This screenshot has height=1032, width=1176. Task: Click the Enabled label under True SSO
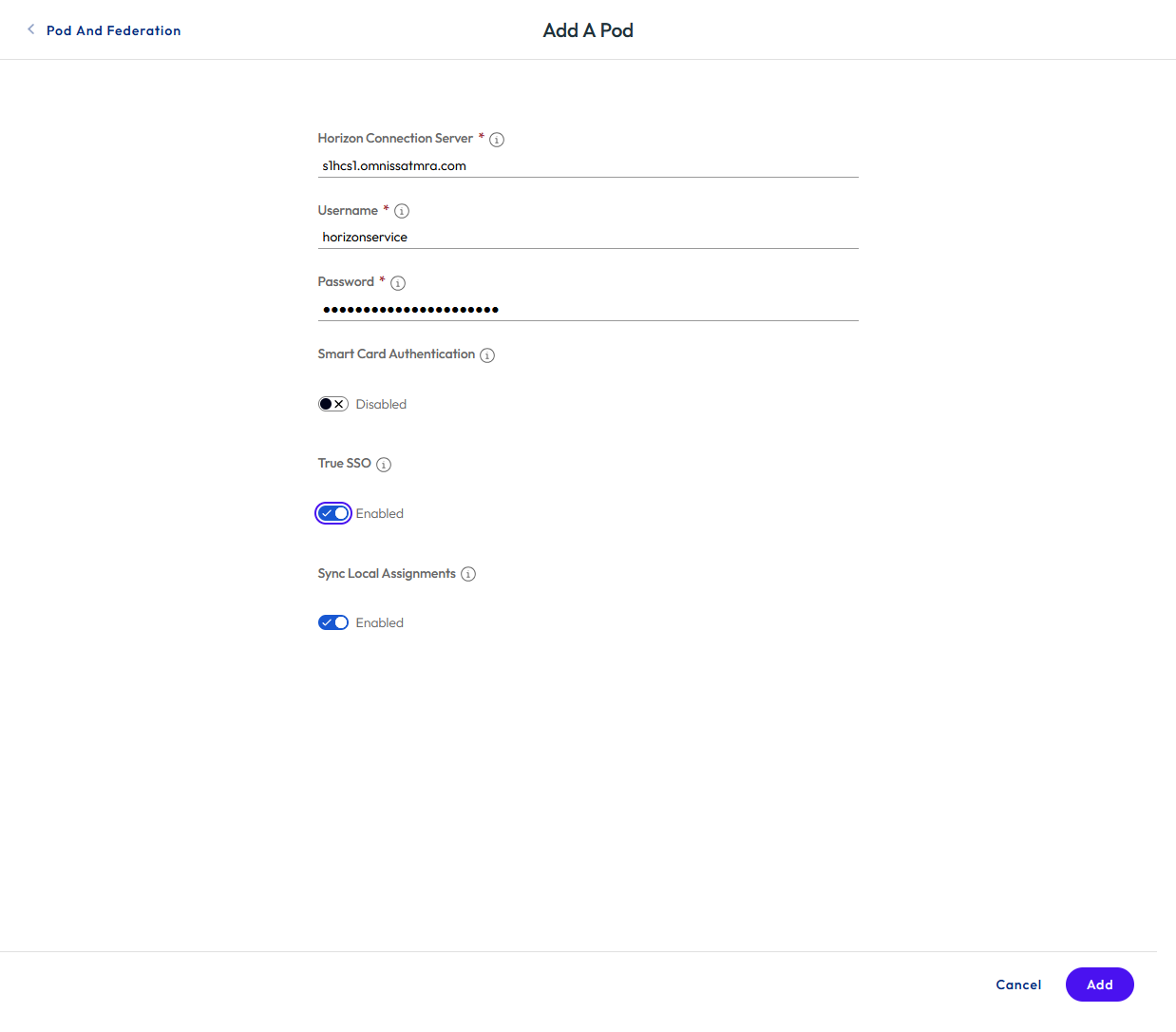(x=380, y=513)
